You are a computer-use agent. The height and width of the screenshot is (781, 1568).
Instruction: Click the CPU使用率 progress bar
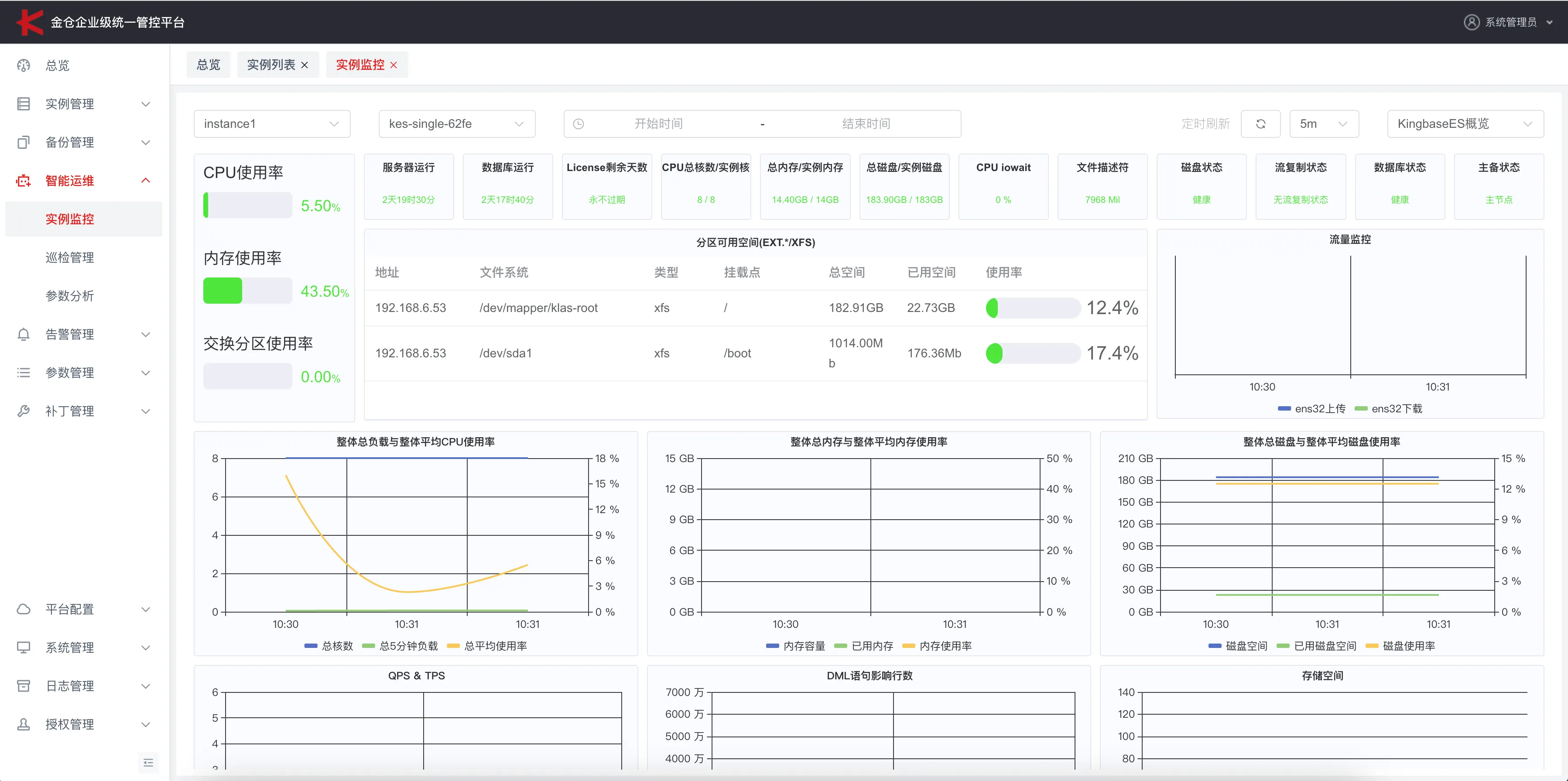(x=246, y=205)
